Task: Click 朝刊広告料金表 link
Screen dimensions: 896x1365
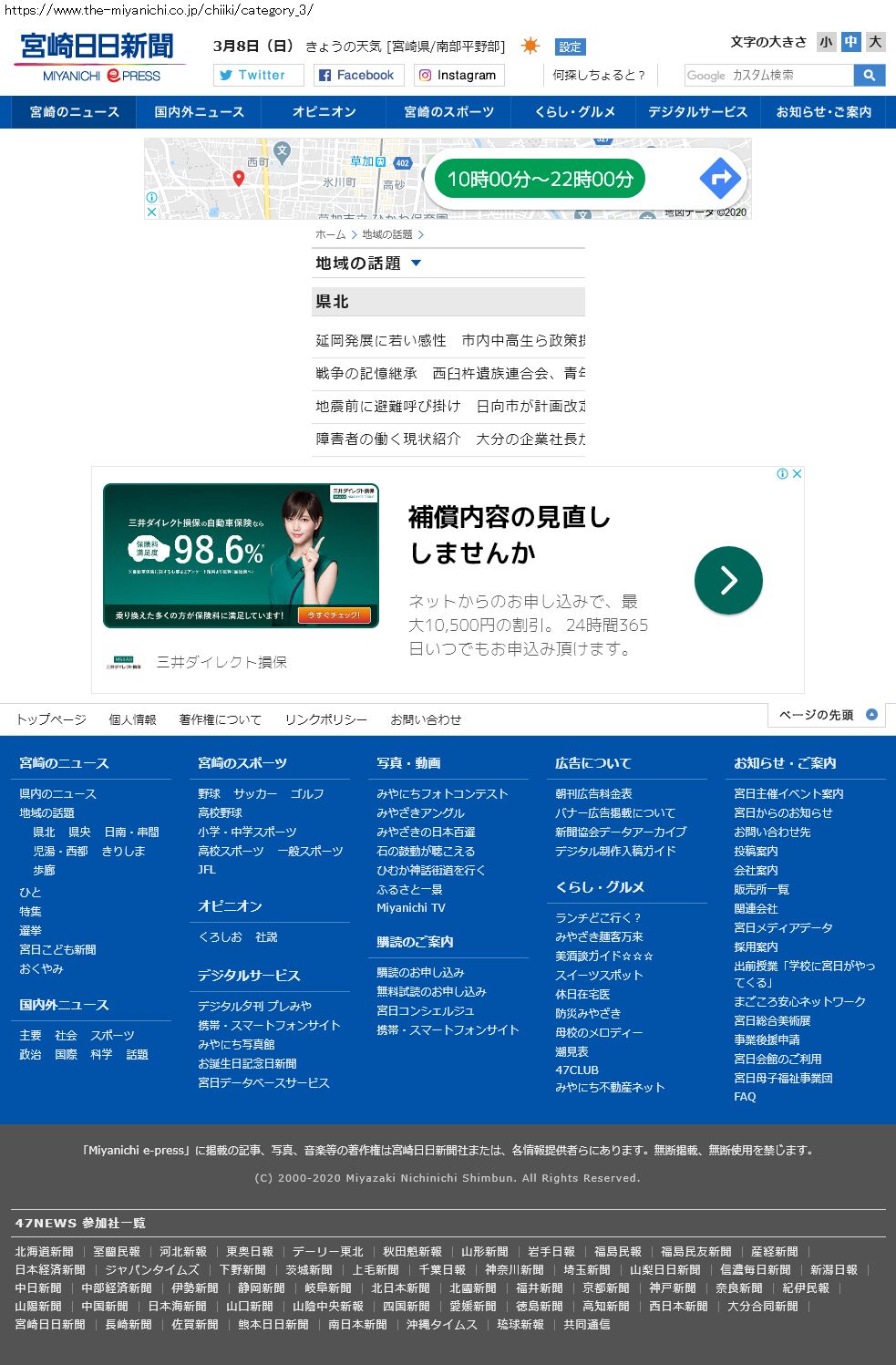Action: coord(593,793)
